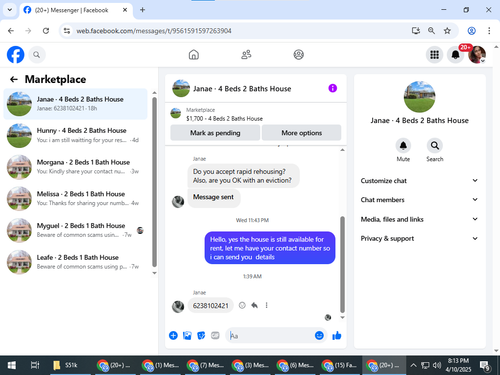Mute the conversation with the bell icon
Viewport: 500px width, 375px height.
403,146
